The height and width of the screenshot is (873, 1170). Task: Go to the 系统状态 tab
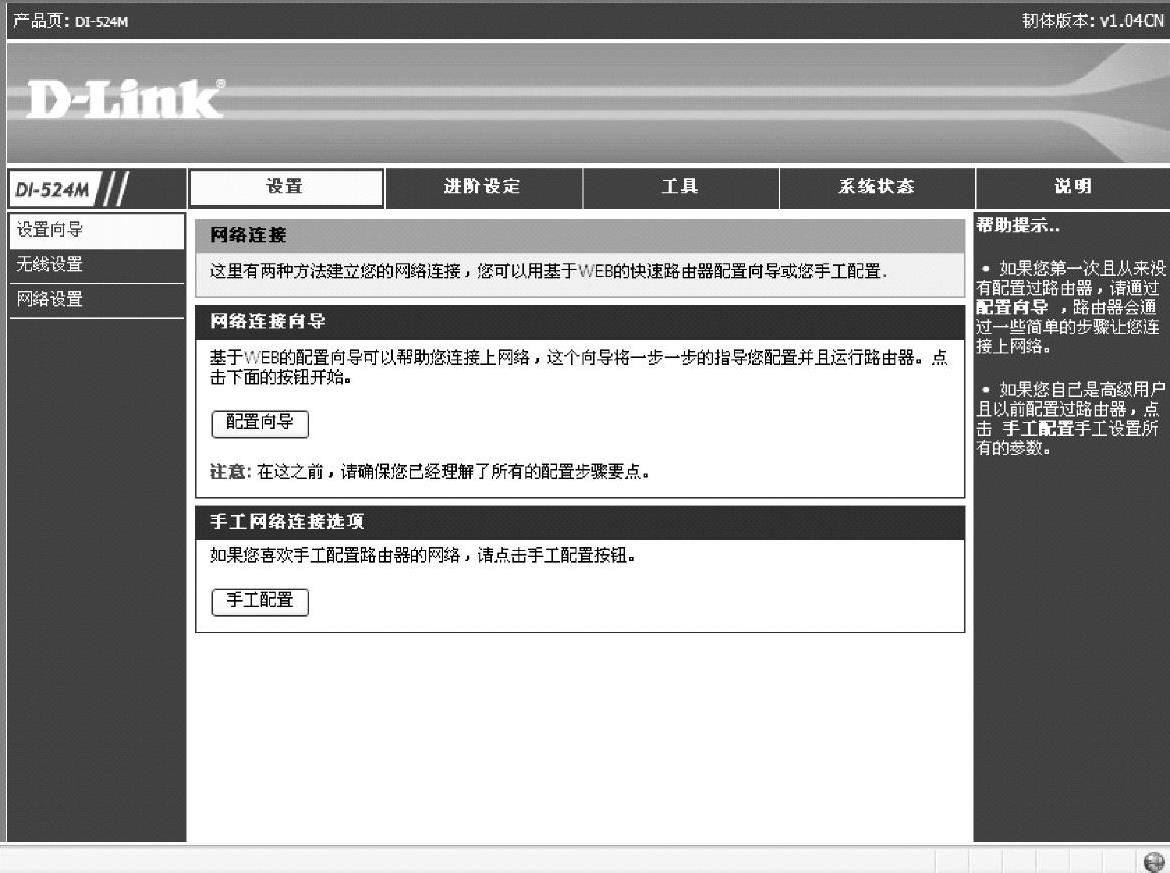click(x=877, y=187)
